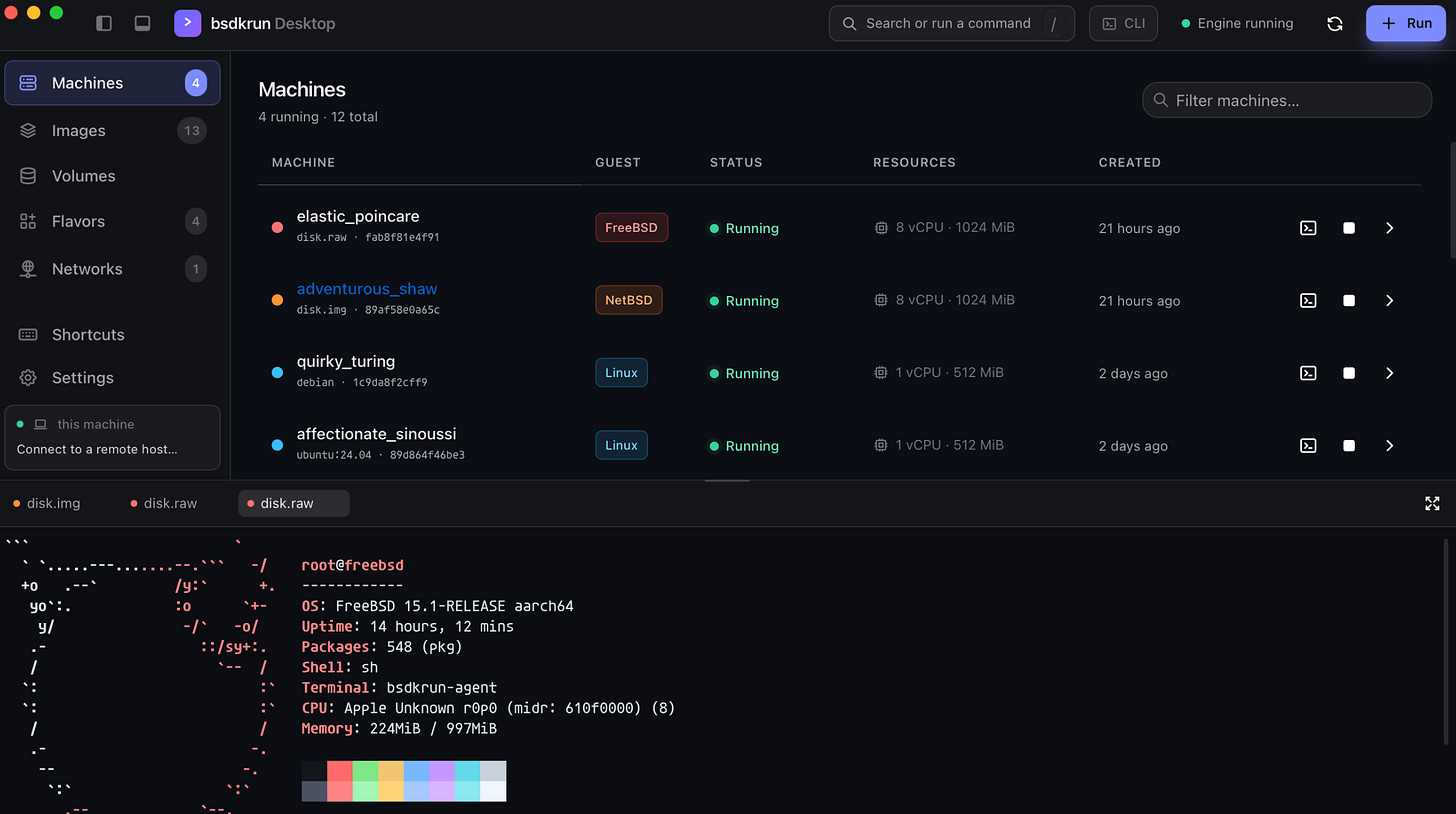Open the adventurous_shaw machine link
The height and width of the screenshot is (814, 1456).
tap(367, 289)
